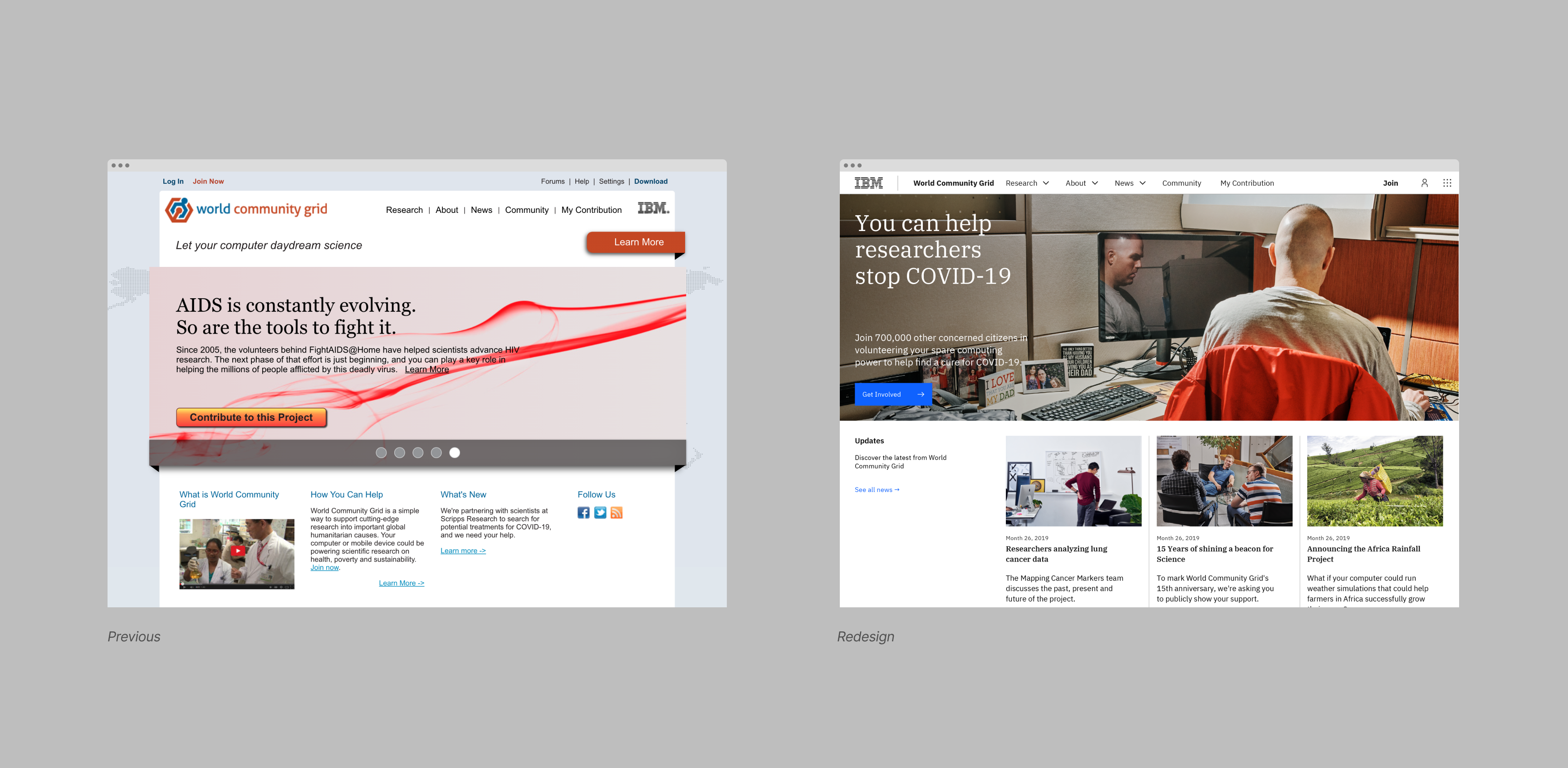1568x768 pixels.
Task: Open the app switcher grid icon
Action: [x=1447, y=183]
